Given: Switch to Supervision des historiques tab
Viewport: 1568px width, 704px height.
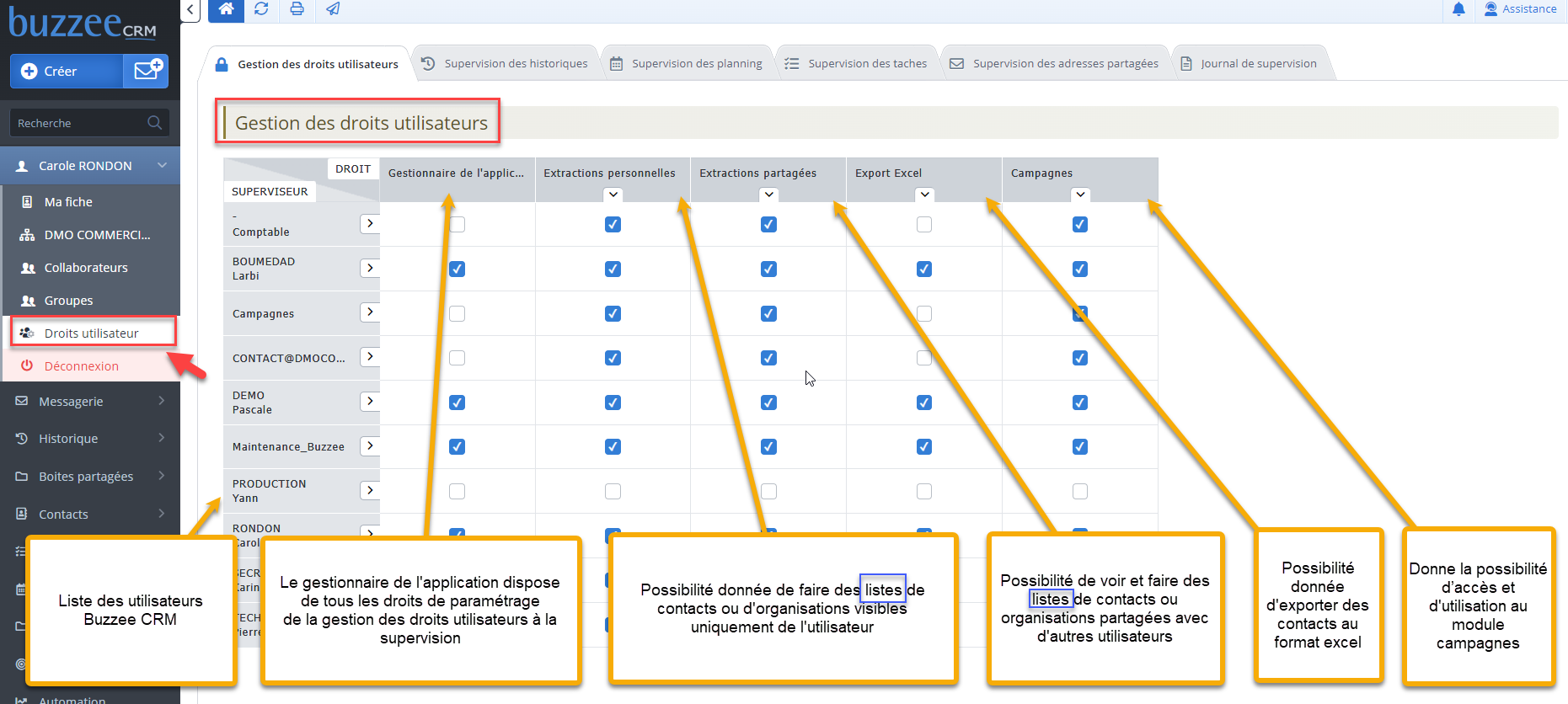Looking at the screenshot, I should pyautogui.click(x=505, y=64).
